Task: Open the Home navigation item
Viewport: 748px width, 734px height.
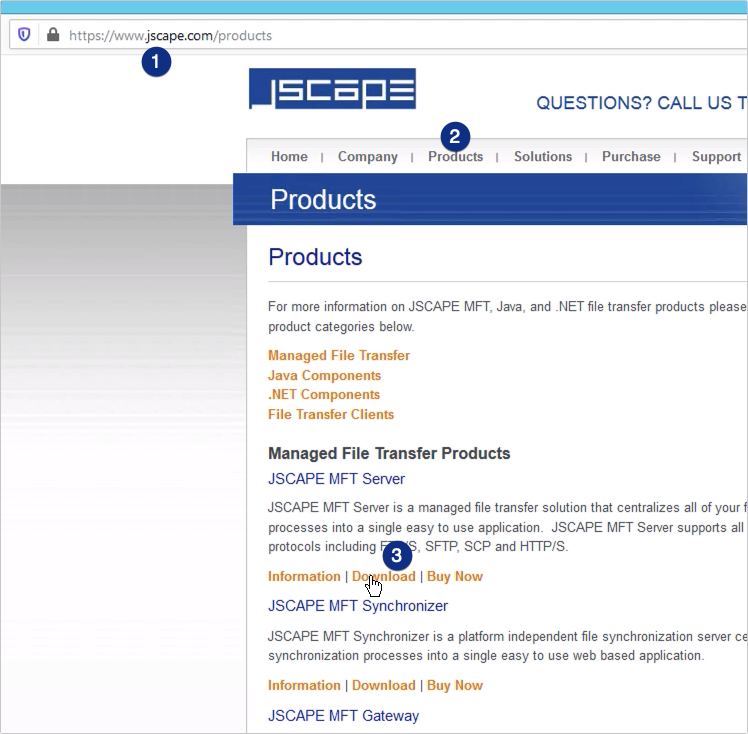Action: tap(289, 157)
